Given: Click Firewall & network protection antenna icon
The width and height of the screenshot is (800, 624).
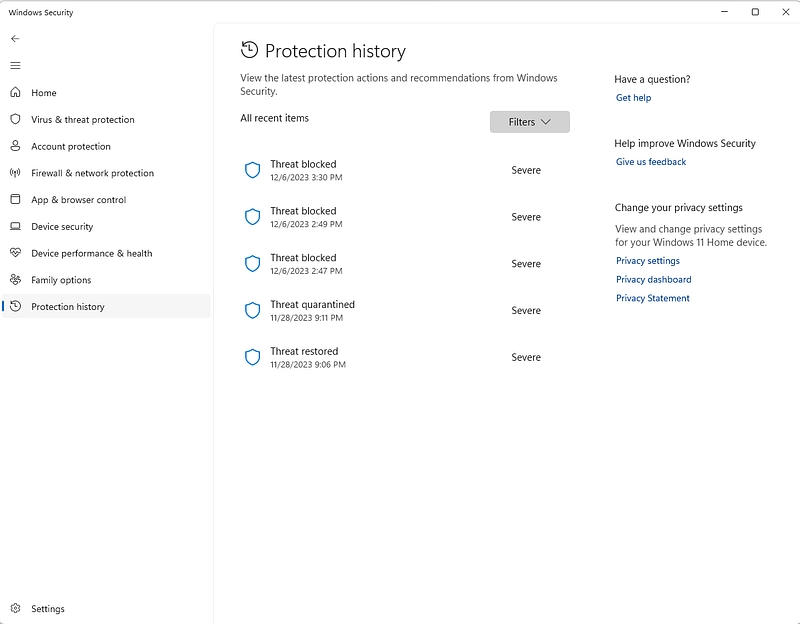Looking at the screenshot, I should click(15, 173).
